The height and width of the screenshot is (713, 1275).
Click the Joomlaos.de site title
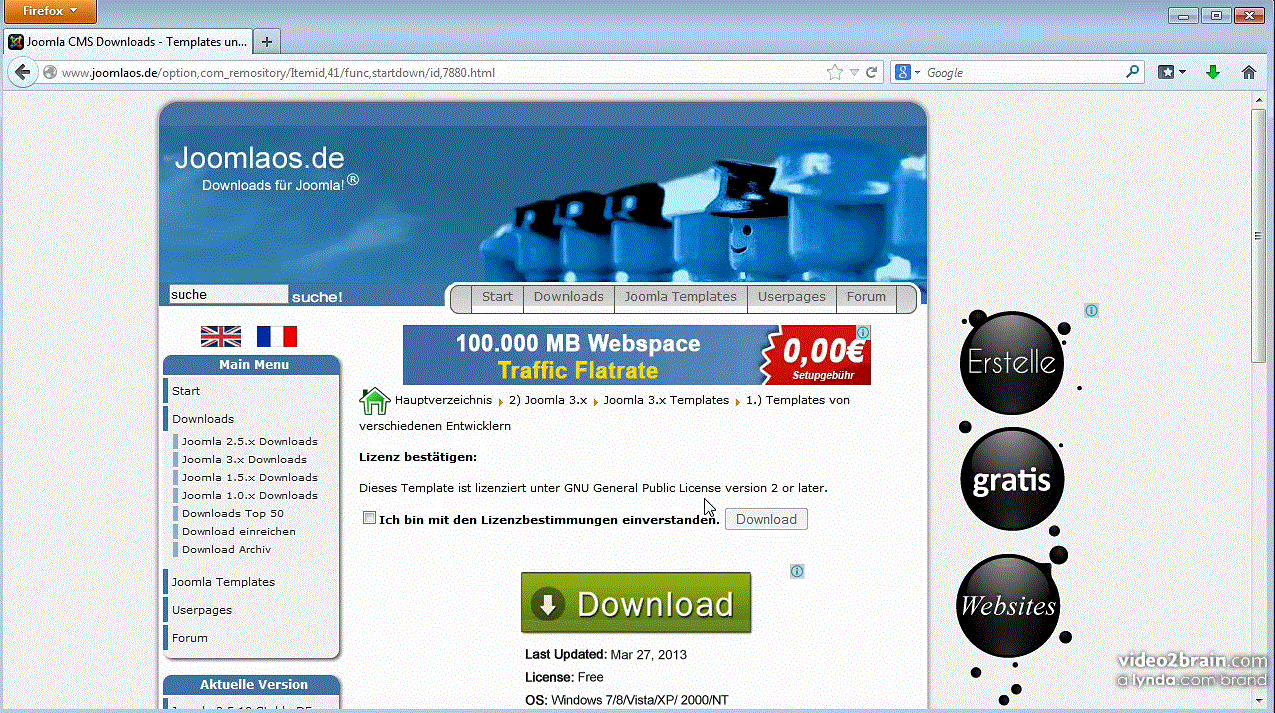(259, 158)
